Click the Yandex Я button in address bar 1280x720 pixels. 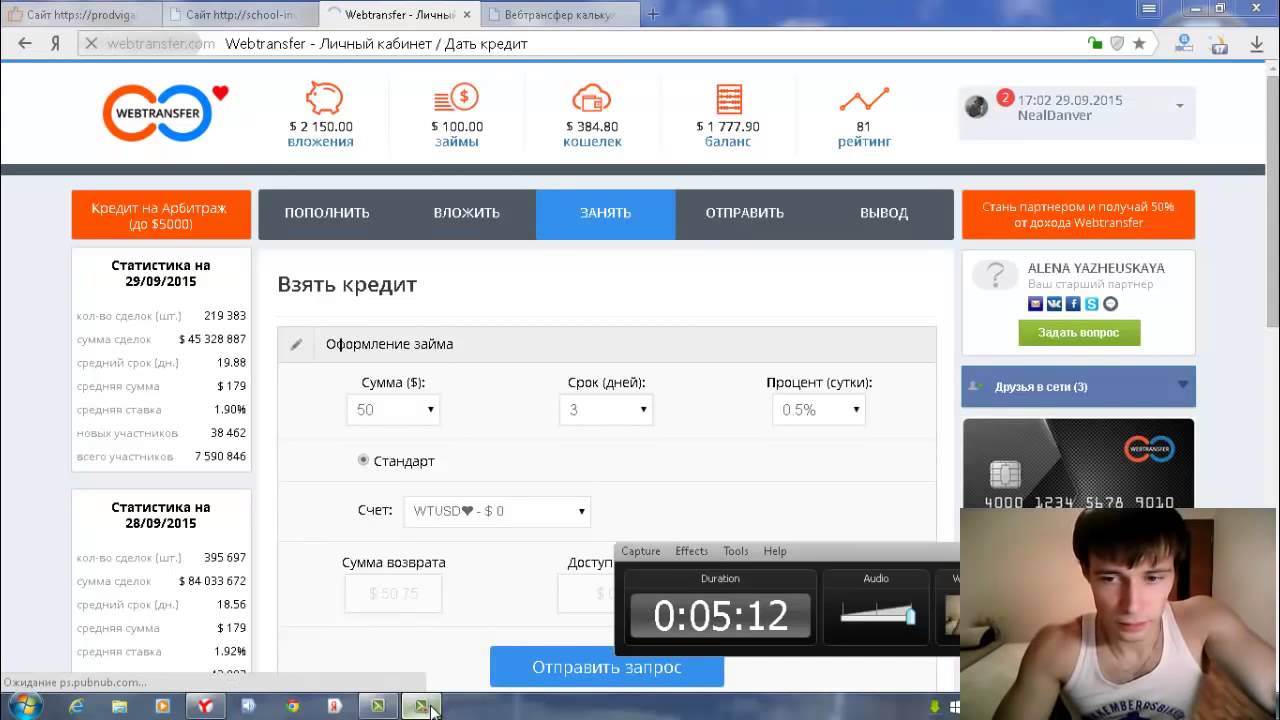click(56, 43)
